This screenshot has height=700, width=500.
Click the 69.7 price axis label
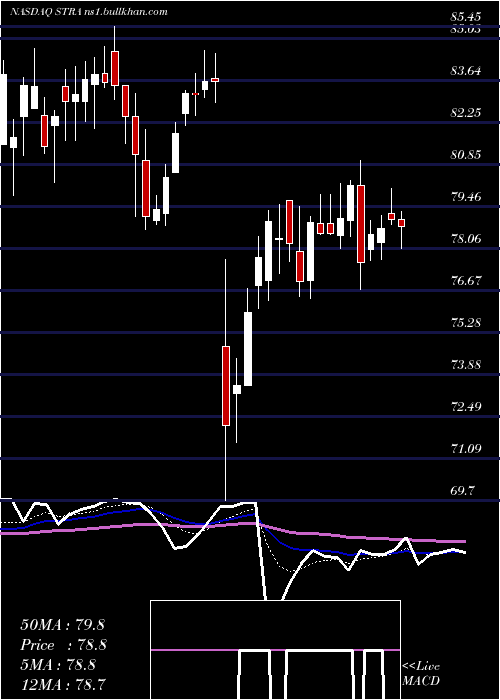tap(463, 491)
